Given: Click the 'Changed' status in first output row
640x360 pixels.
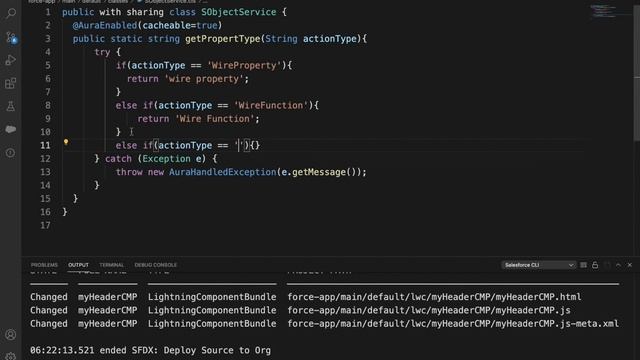Looking at the screenshot, I should point(49,297).
